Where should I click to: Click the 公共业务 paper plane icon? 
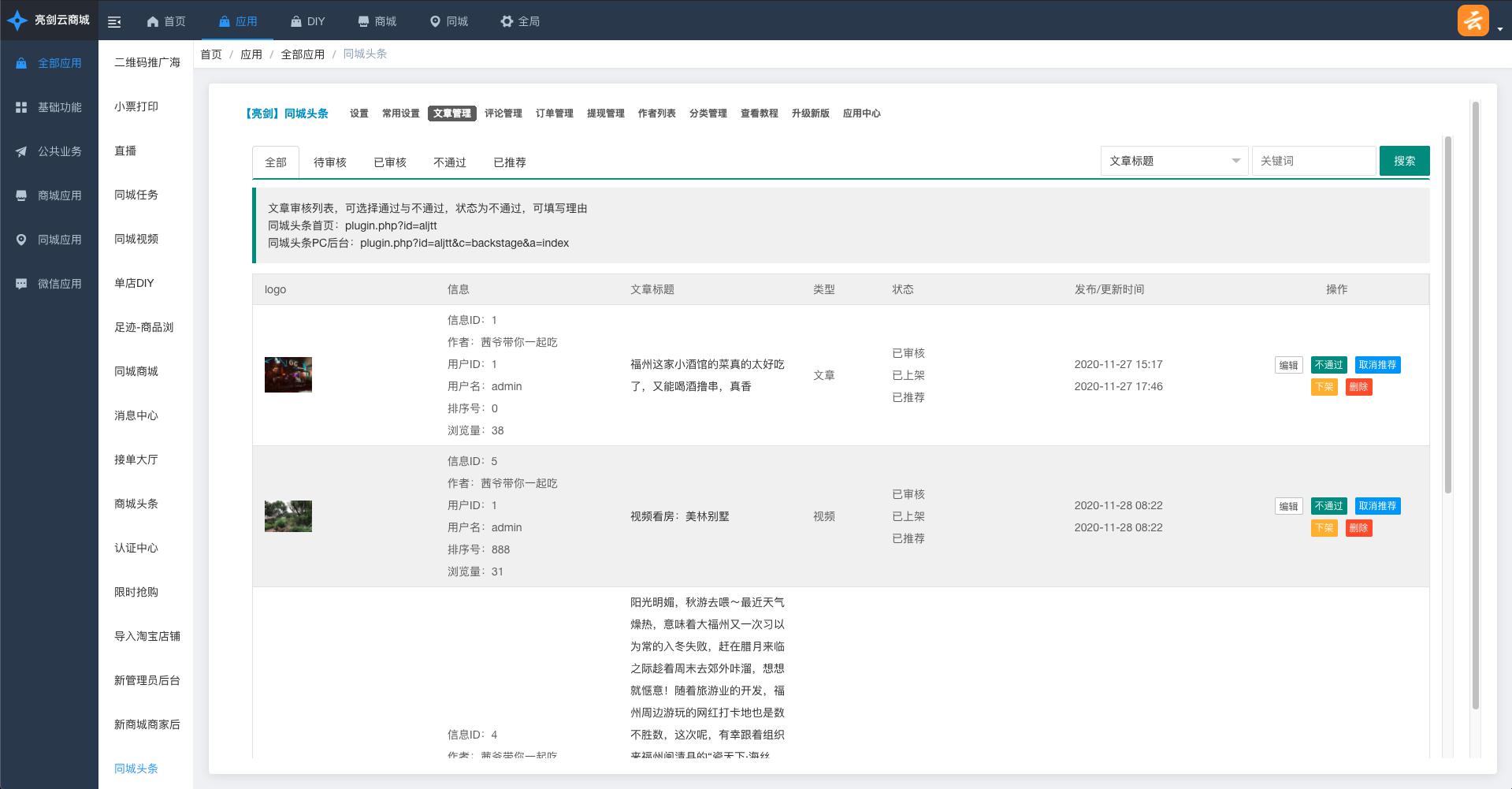pos(21,151)
